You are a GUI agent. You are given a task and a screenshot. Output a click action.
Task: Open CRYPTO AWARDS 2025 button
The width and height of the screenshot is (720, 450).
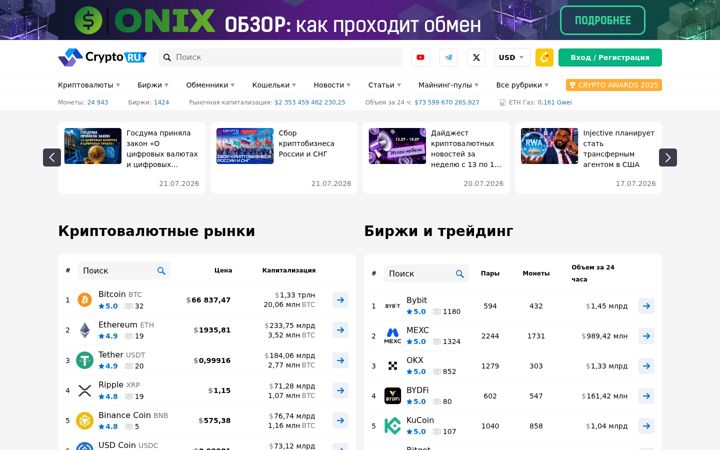614,85
